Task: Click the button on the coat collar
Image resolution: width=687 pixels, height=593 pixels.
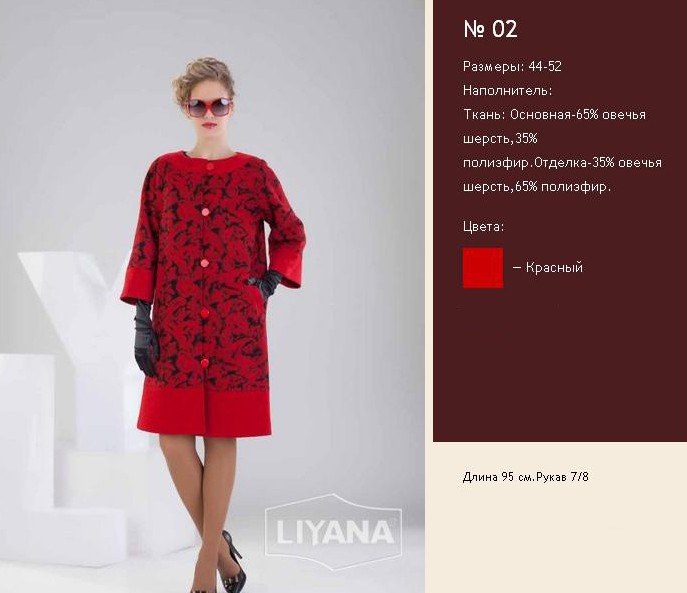Action: (210, 166)
